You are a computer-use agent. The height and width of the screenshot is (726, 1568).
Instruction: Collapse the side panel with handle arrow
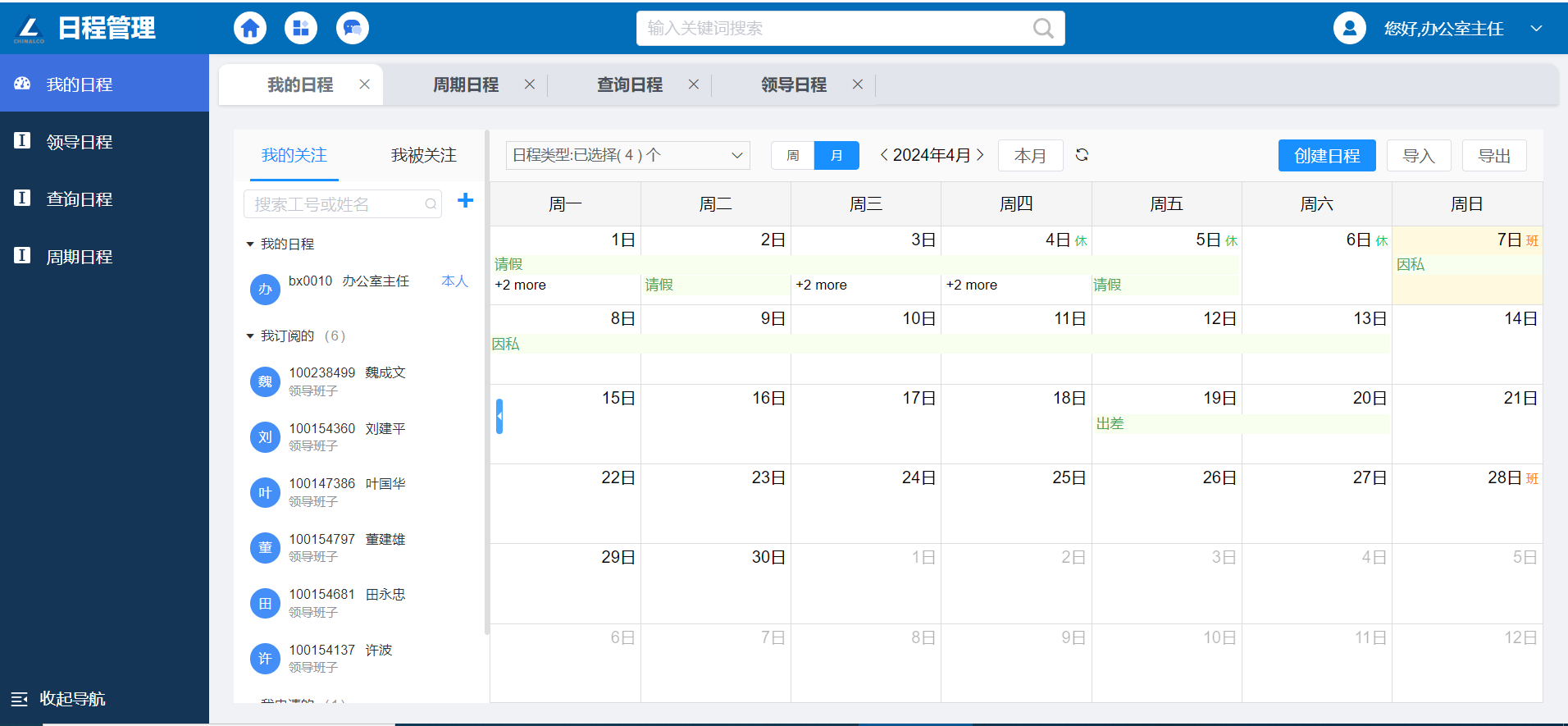point(499,416)
